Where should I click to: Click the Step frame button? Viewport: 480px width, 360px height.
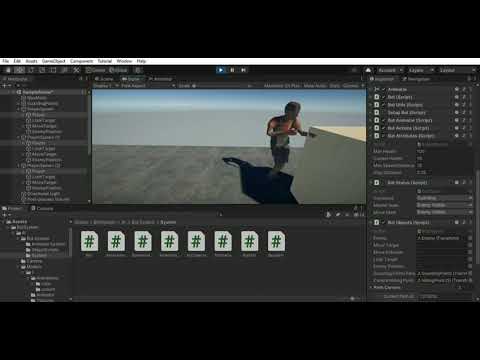[x=244, y=70]
